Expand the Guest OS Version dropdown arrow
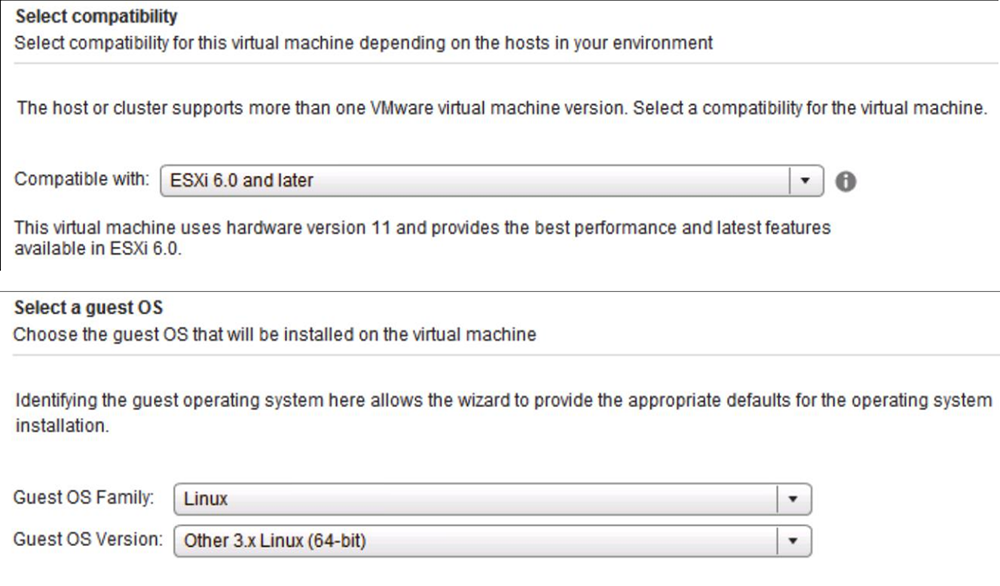 click(795, 541)
